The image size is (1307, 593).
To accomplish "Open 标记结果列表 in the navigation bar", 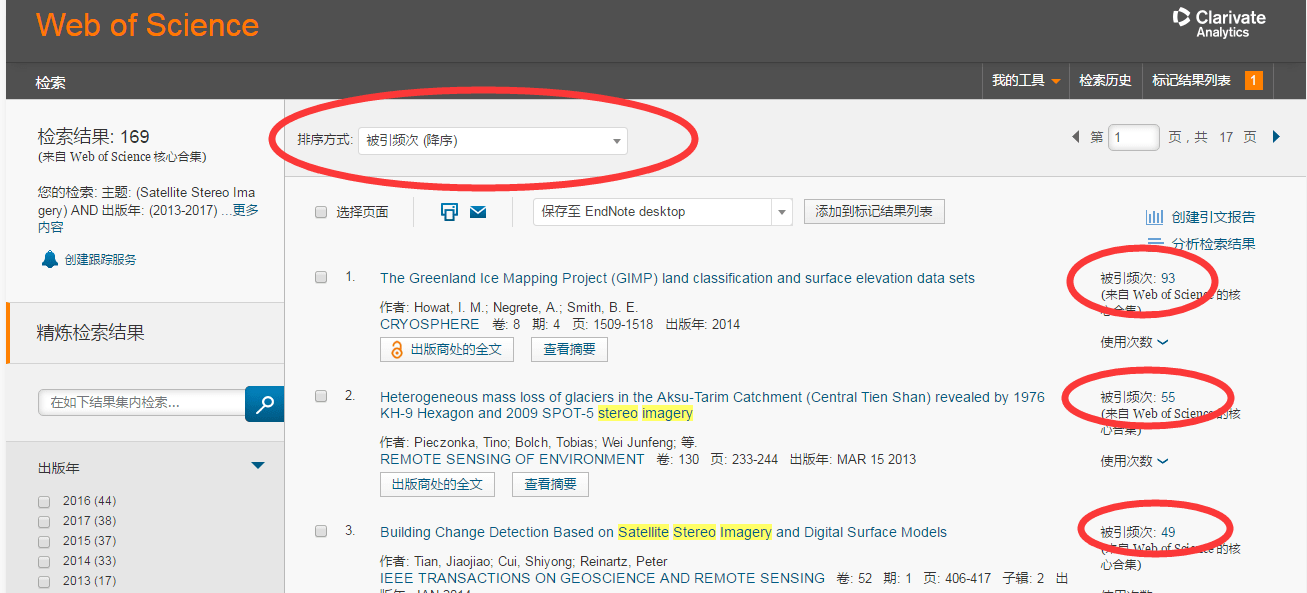I will 1191,81.
